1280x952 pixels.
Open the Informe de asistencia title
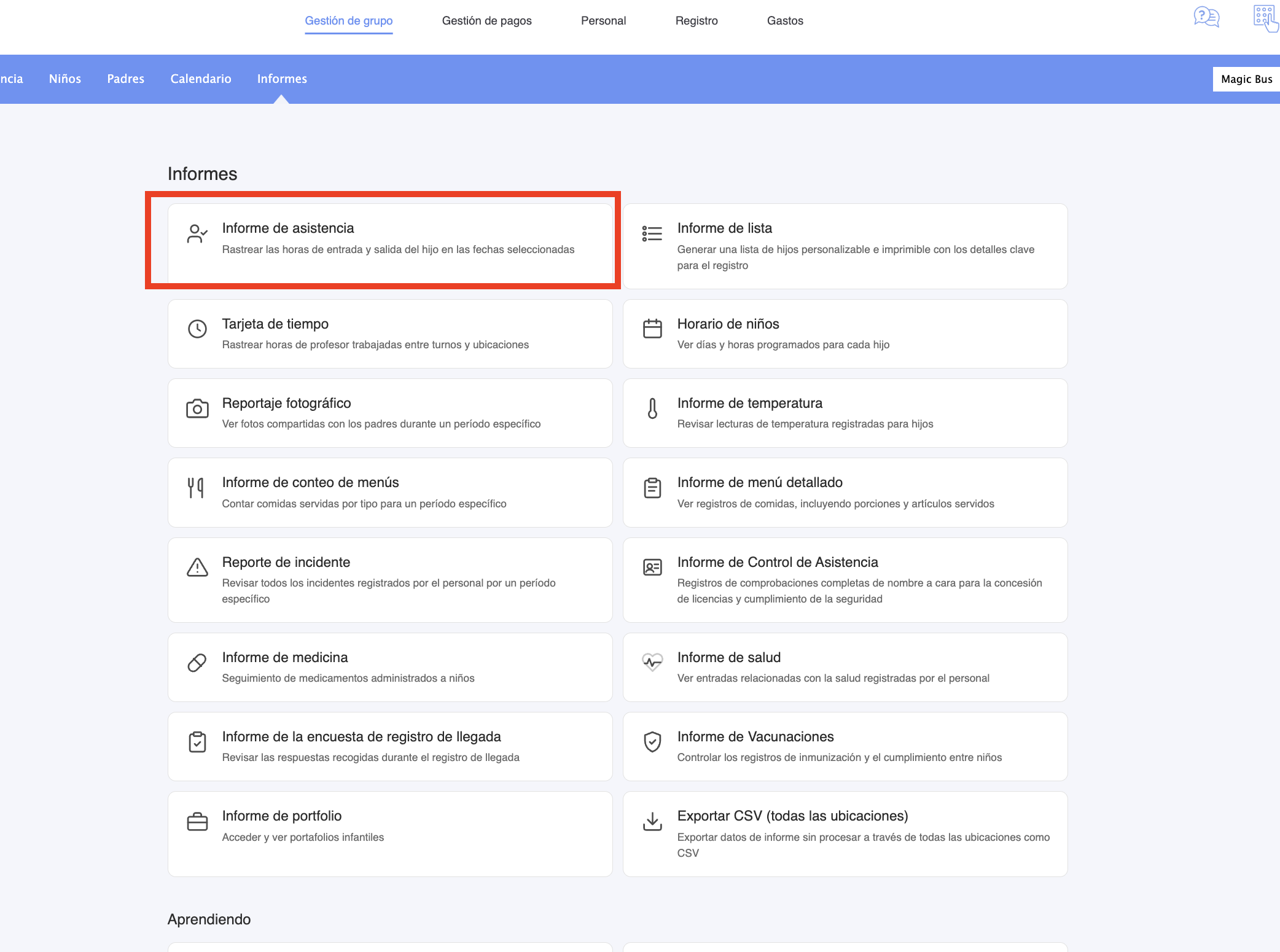coord(288,228)
